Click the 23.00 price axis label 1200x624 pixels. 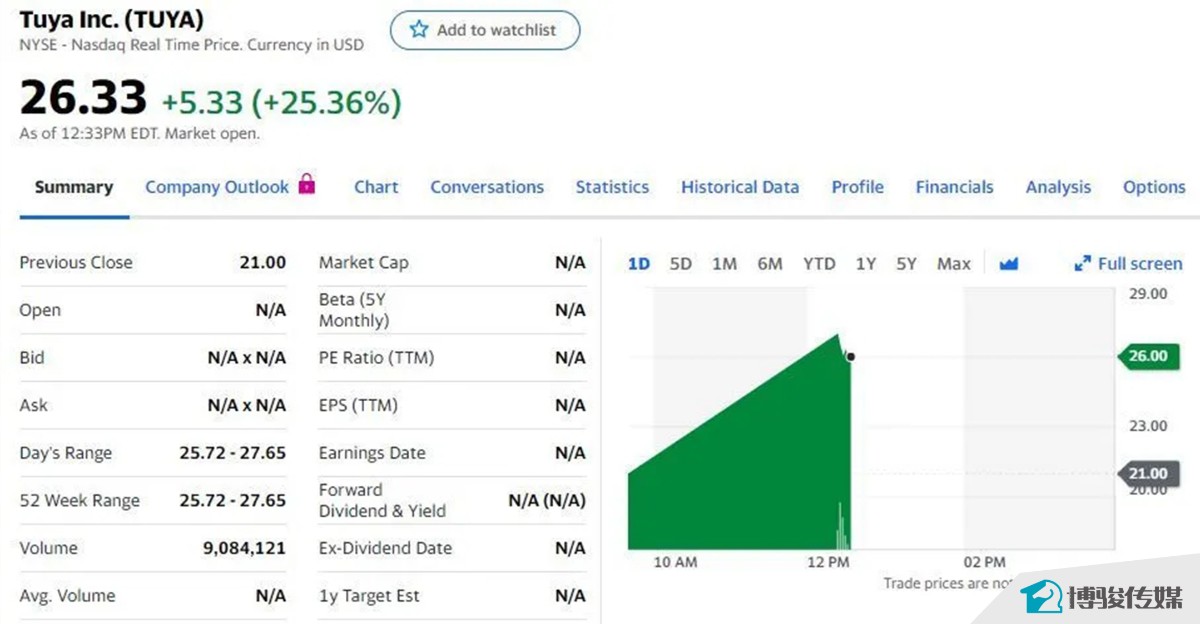[1148, 426]
